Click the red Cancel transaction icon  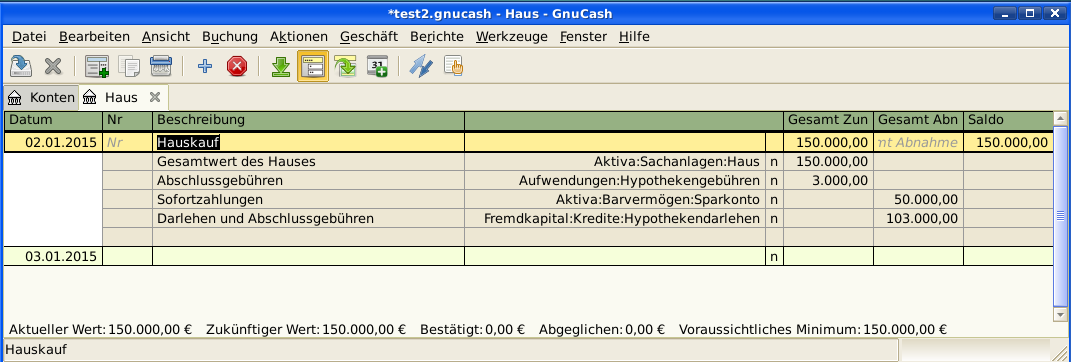point(237,66)
